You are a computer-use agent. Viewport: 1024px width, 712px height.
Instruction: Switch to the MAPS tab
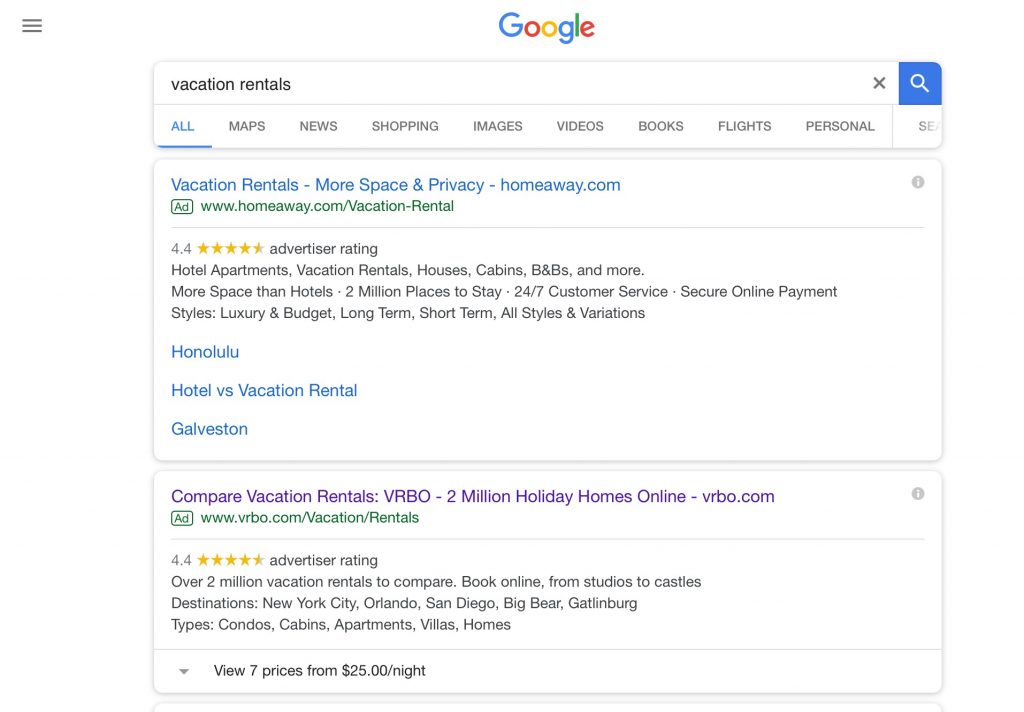click(x=247, y=126)
